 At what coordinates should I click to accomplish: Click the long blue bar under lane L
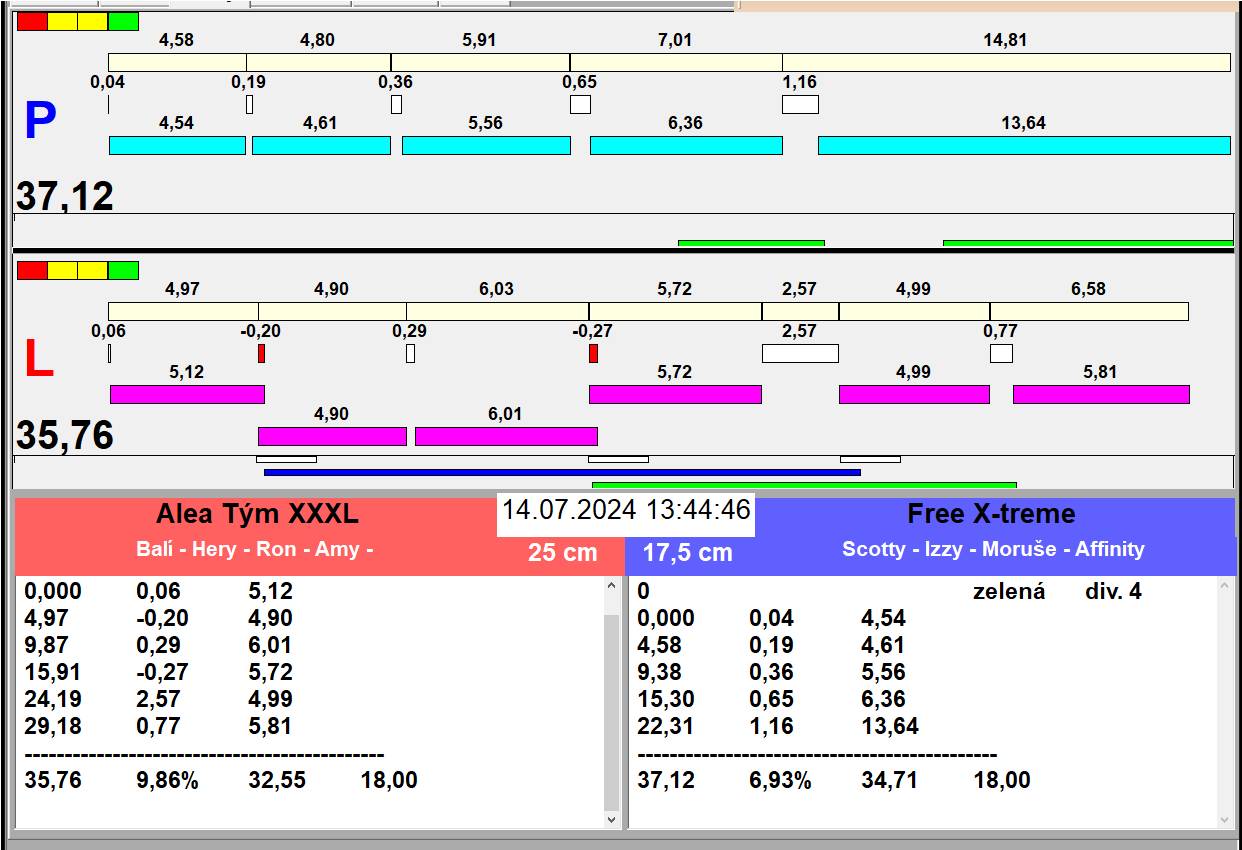pyautogui.click(x=561, y=472)
